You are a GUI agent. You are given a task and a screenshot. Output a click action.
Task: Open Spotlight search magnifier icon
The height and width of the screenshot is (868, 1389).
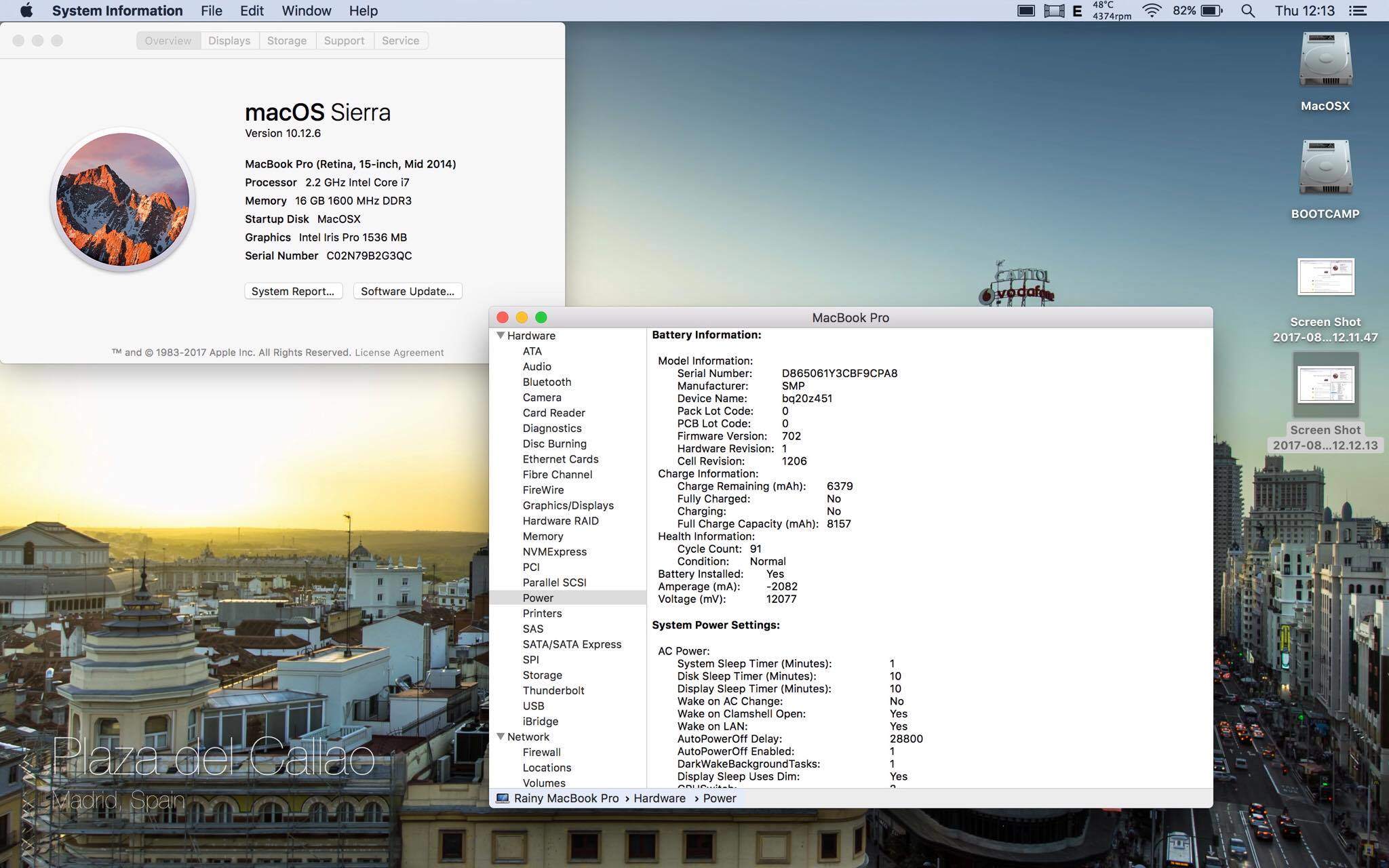(1248, 11)
